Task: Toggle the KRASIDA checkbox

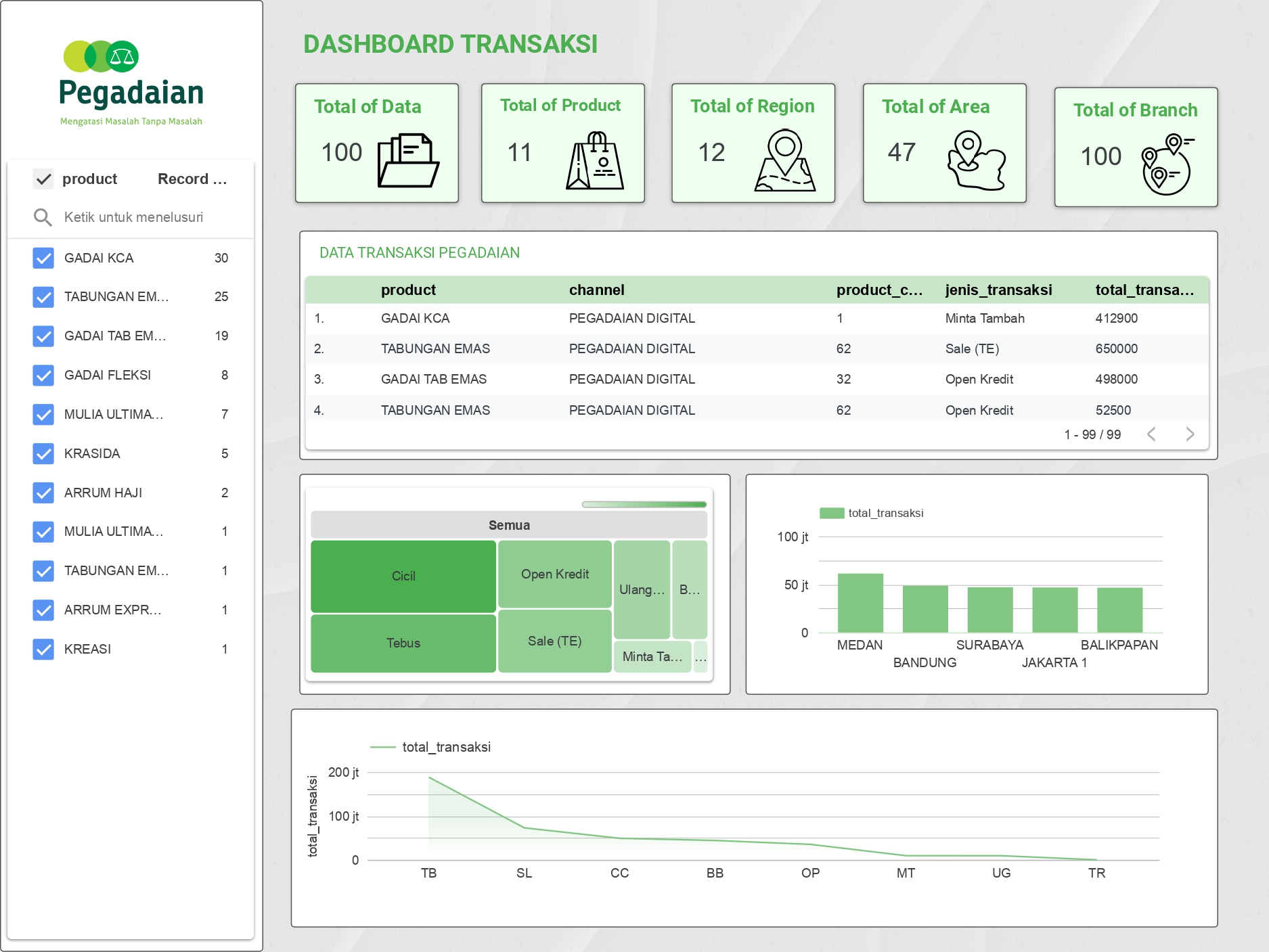Action: click(x=43, y=453)
